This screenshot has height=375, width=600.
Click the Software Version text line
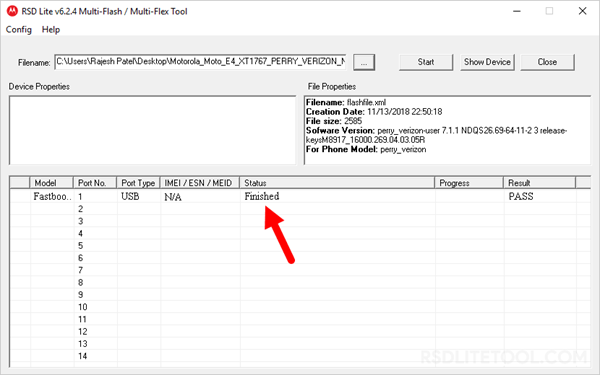tap(436, 130)
